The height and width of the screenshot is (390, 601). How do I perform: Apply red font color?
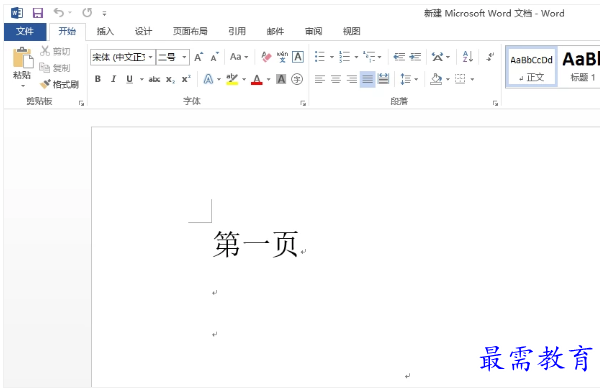(257, 79)
